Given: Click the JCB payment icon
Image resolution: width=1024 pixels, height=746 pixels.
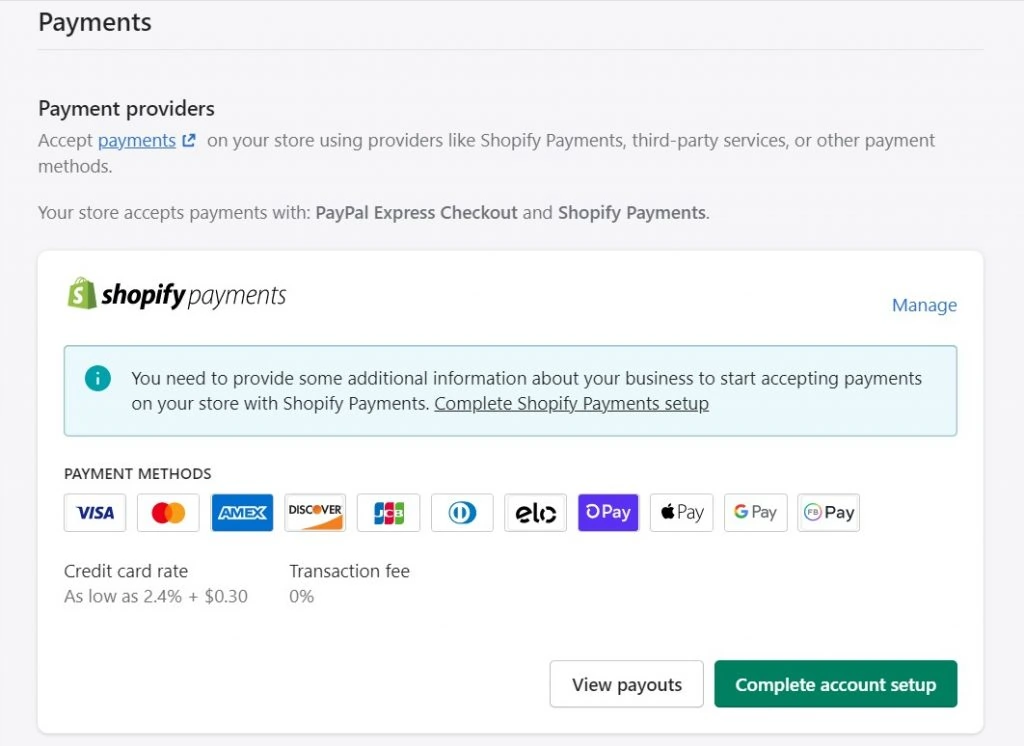Looking at the screenshot, I should pos(388,512).
